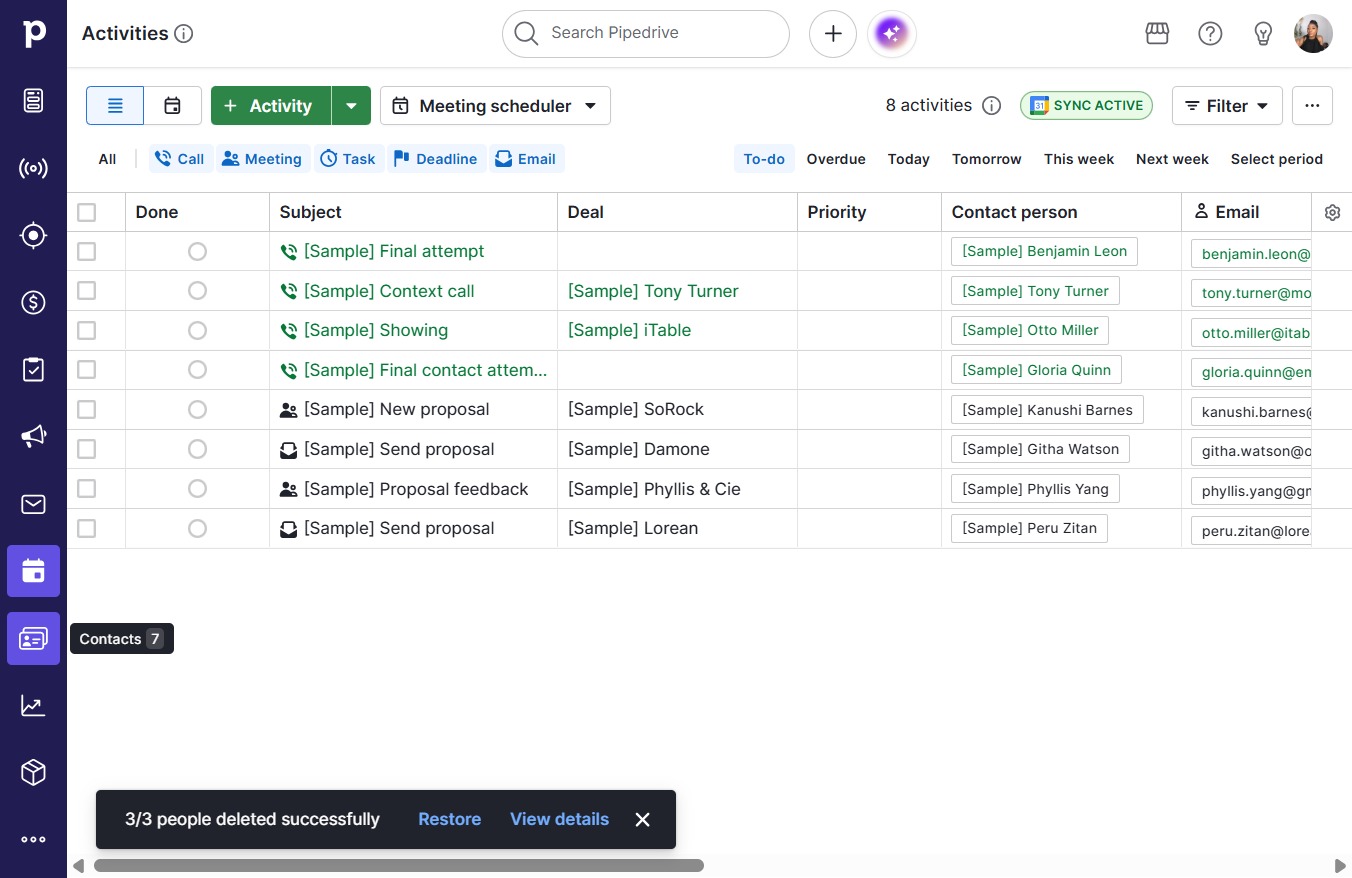Show To-do activities
The image size is (1352, 878).
(764, 159)
